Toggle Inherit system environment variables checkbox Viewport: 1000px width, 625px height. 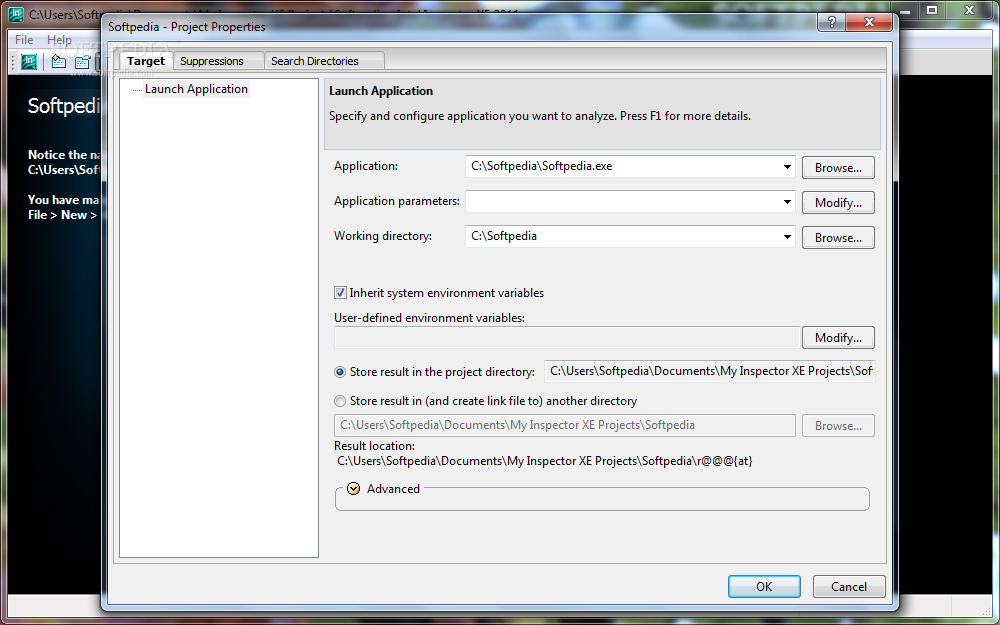coord(341,293)
